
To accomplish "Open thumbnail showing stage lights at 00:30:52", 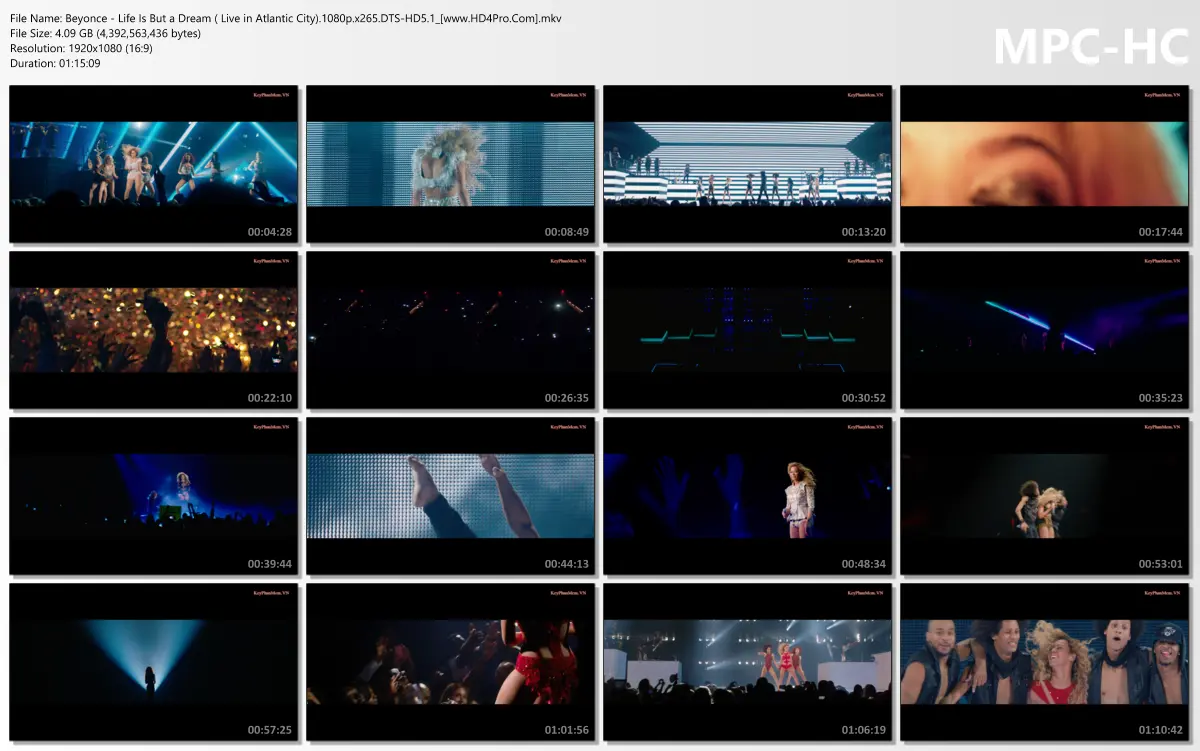I will coord(747,331).
